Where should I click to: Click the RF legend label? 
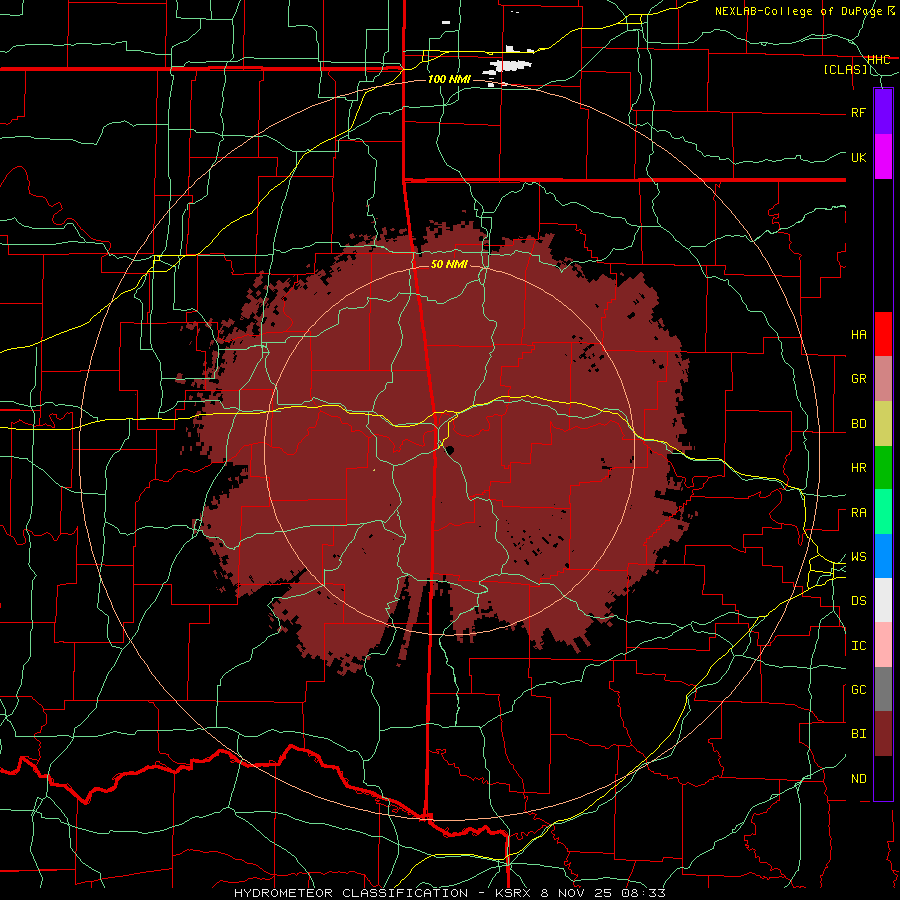pos(858,112)
